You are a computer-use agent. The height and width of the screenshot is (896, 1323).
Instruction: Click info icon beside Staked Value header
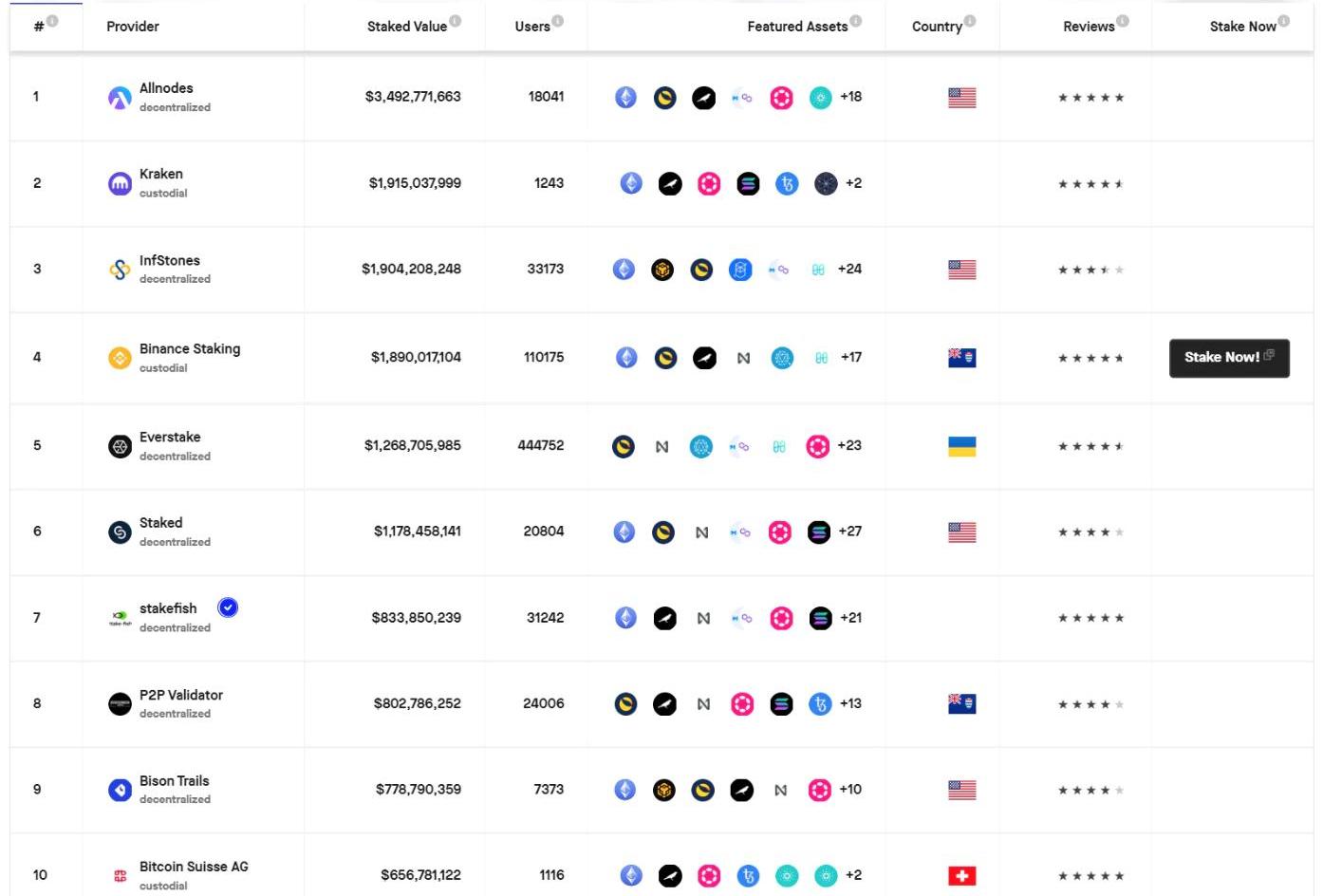(x=456, y=21)
